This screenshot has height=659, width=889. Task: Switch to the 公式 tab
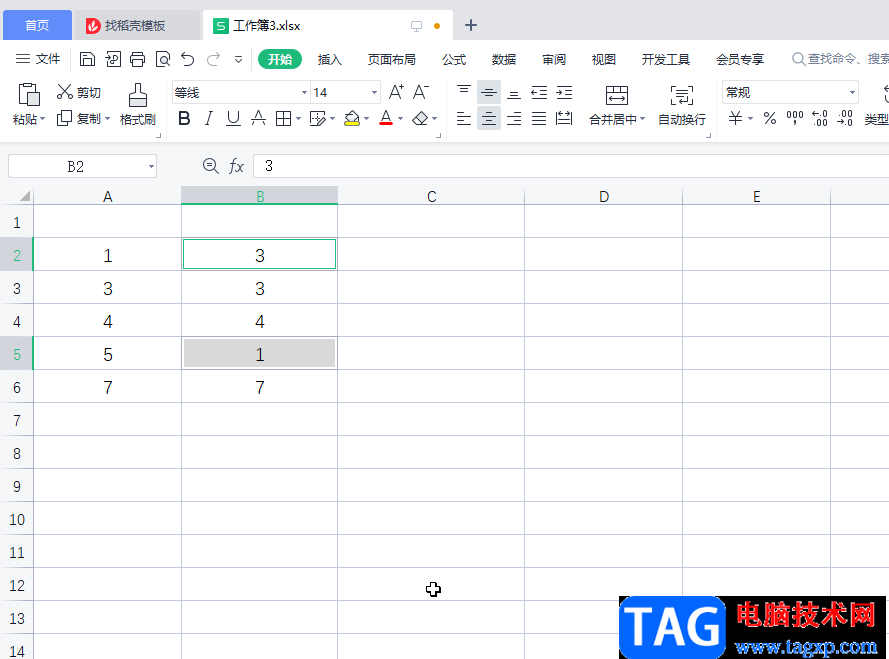454,59
